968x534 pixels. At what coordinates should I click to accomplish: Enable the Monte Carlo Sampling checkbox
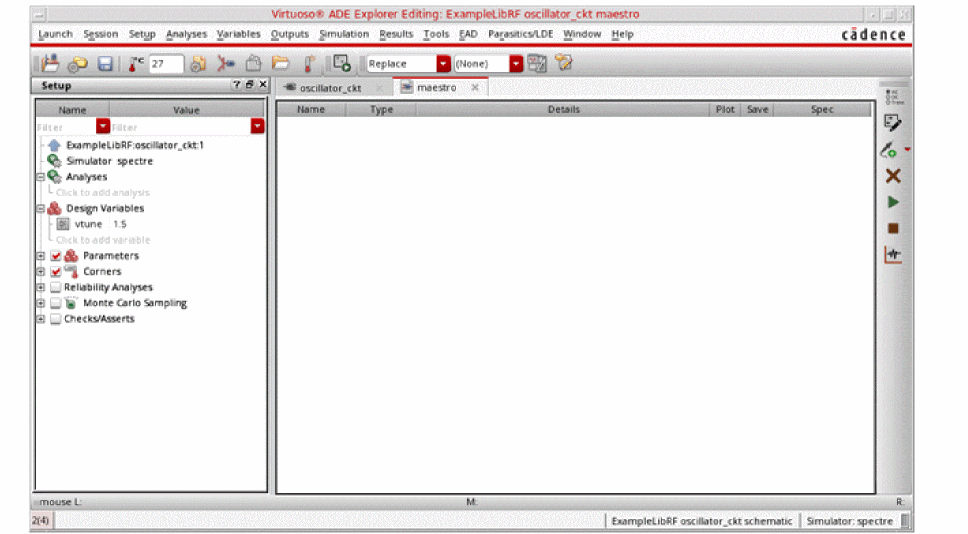56,302
